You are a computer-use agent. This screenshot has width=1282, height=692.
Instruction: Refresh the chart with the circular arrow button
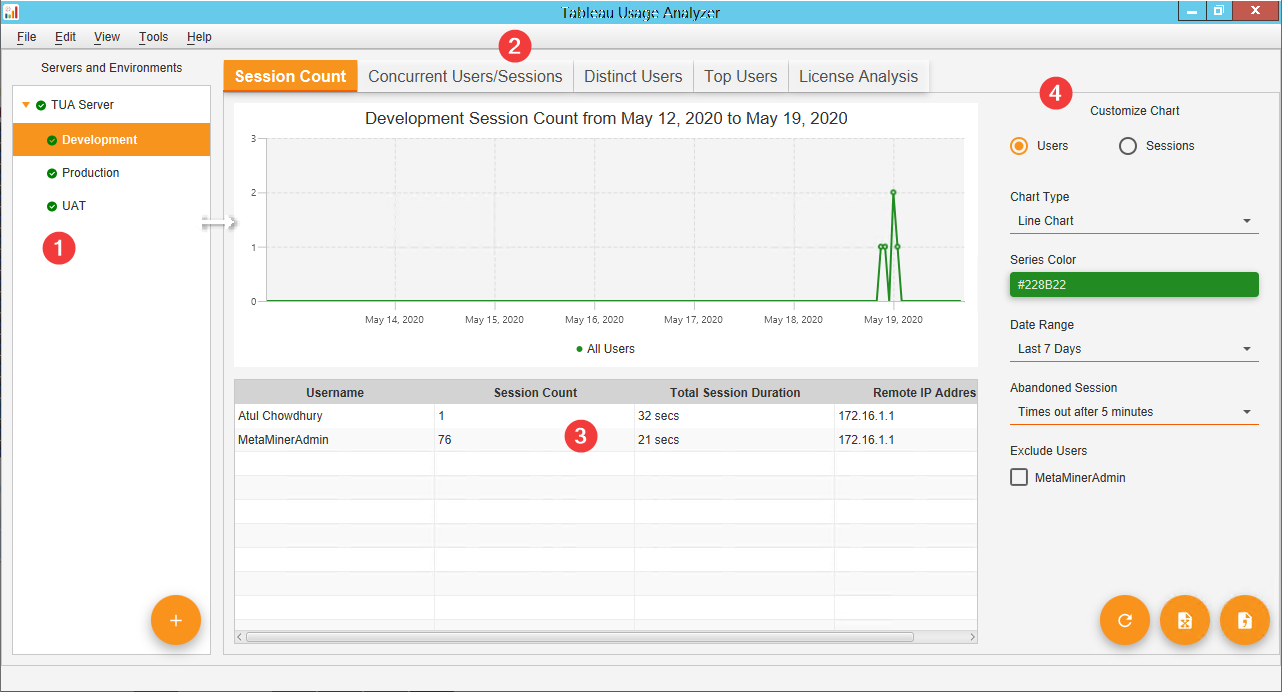click(1125, 621)
